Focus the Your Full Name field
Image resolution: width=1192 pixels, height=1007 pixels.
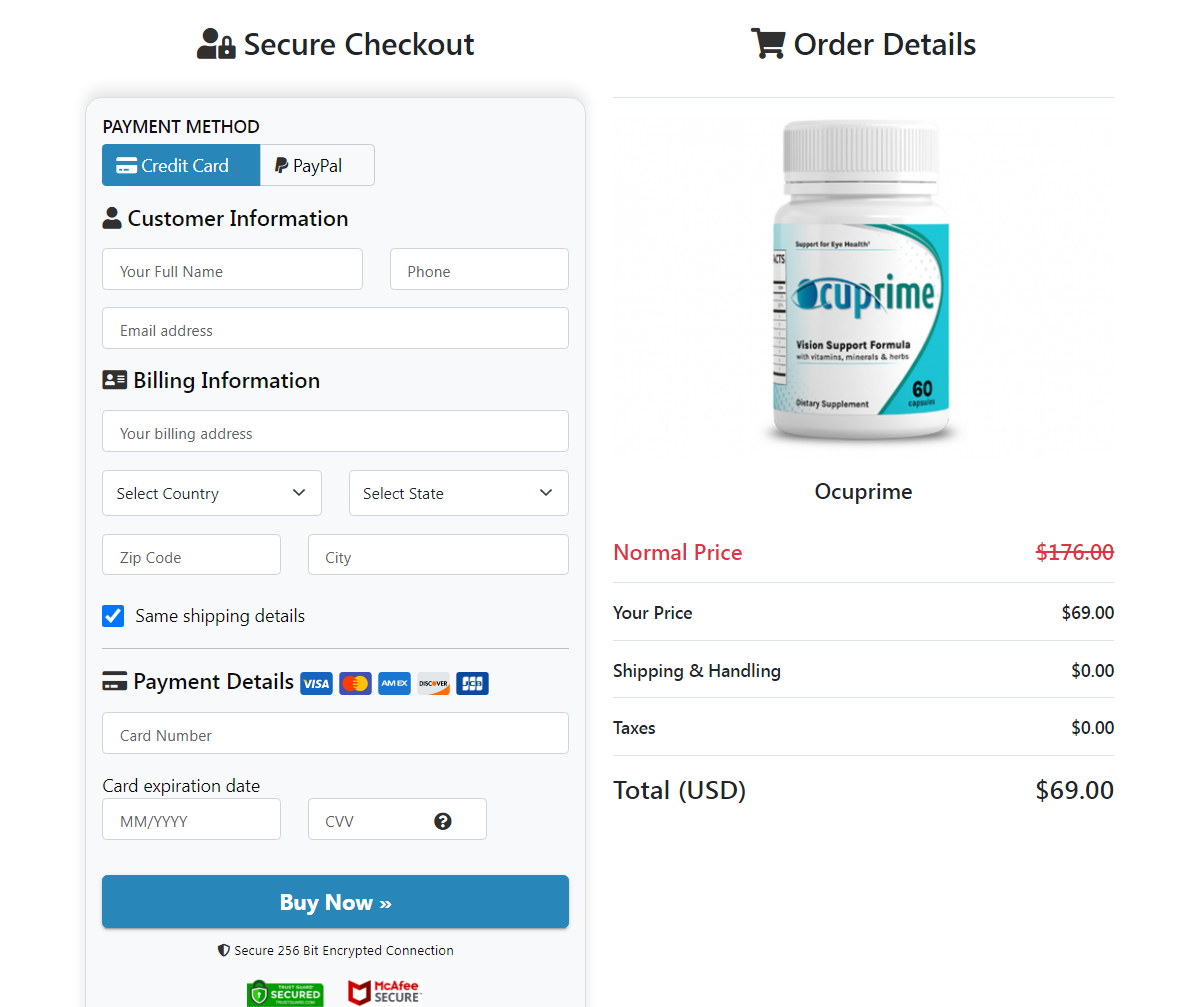click(x=232, y=270)
